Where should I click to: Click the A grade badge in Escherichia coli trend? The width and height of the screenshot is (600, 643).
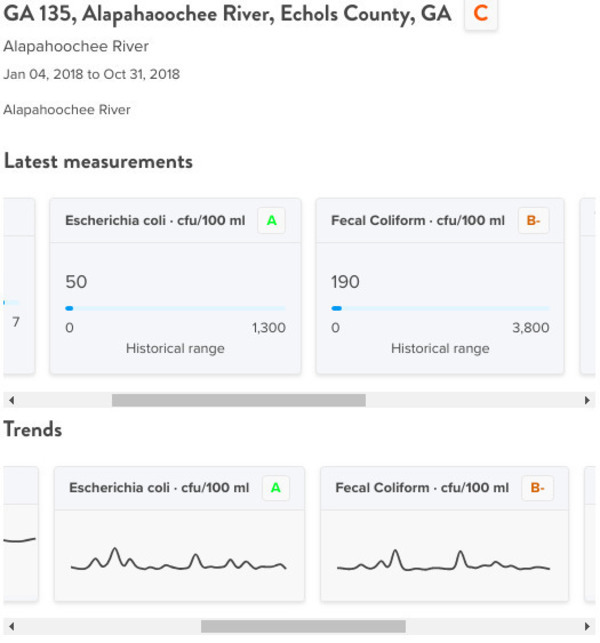pos(276,488)
